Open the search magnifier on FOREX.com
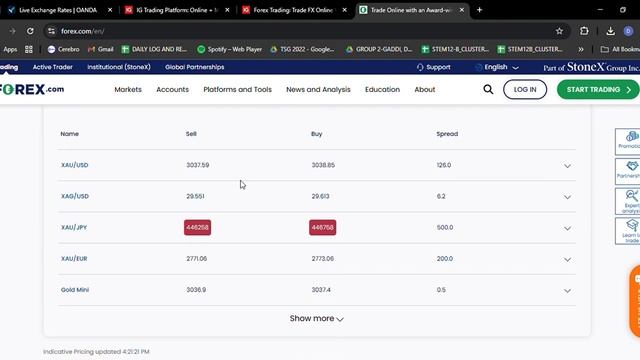 point(488,89)
